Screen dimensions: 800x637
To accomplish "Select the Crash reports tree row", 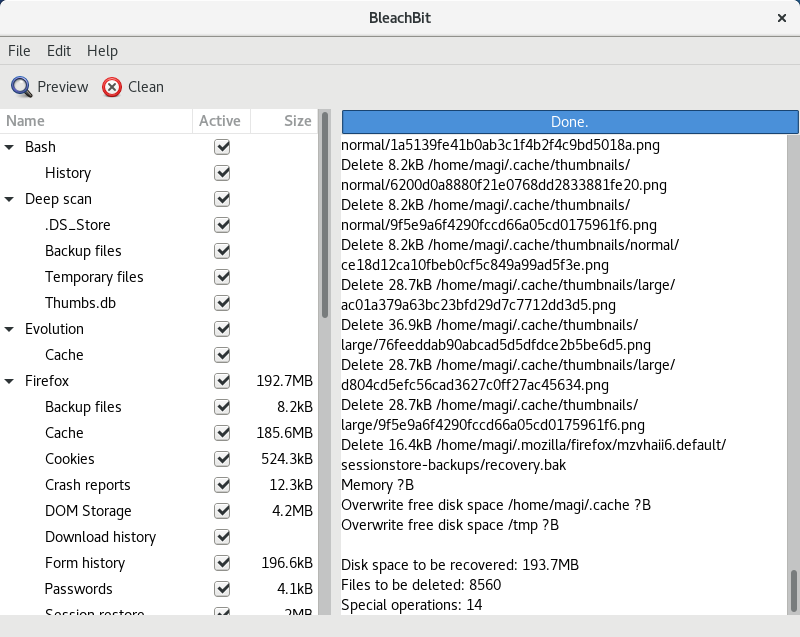I will click(x=159, y=486).
